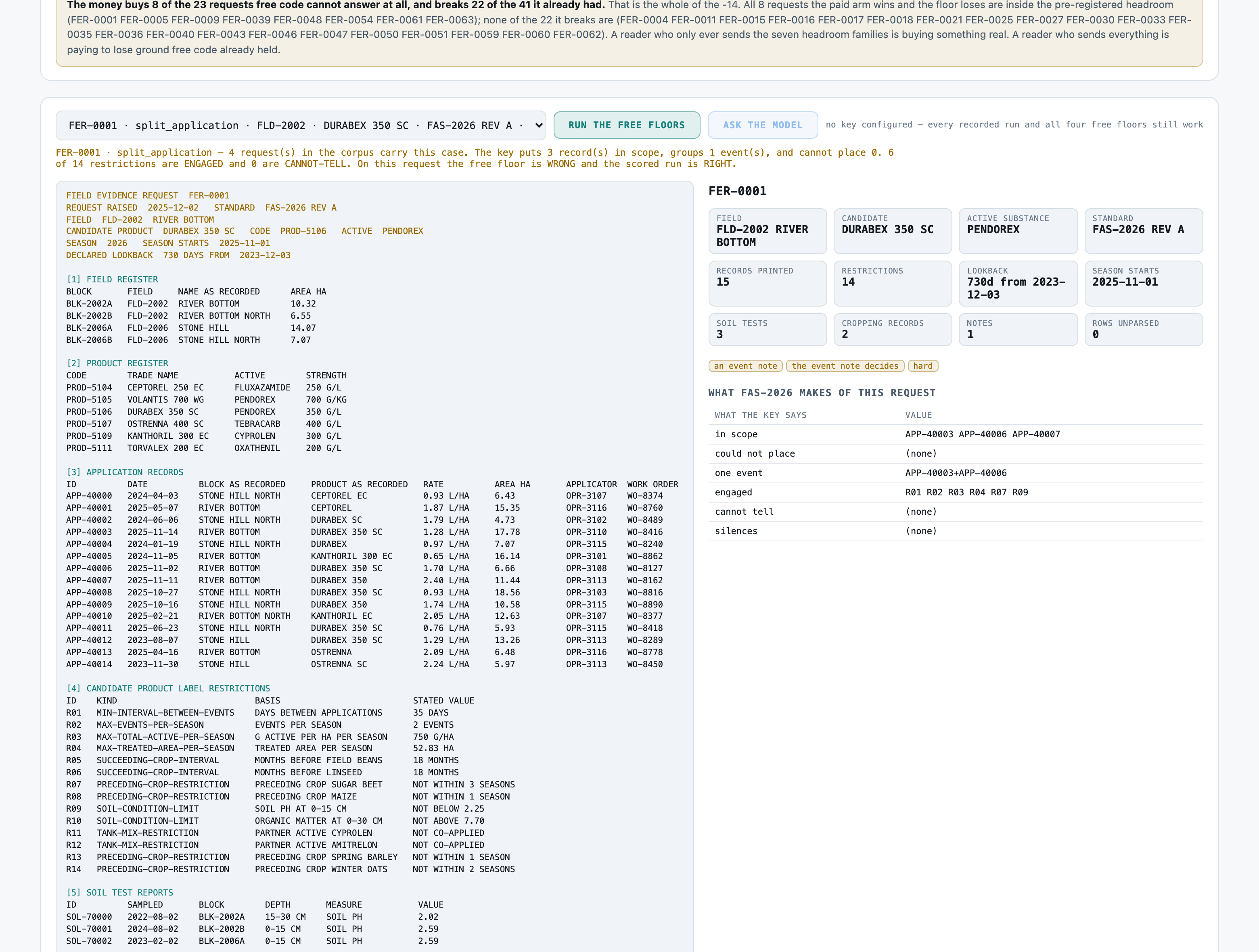Select 'the event note decides' tag
1259x952 pixels.
pos(845,366)
